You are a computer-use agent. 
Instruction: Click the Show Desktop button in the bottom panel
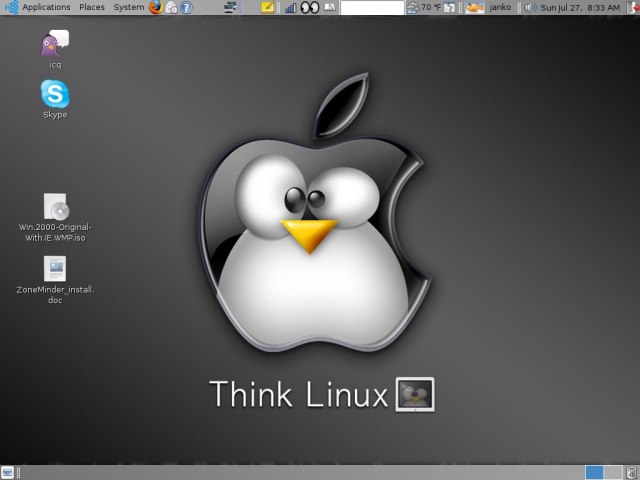click(7, 472)
